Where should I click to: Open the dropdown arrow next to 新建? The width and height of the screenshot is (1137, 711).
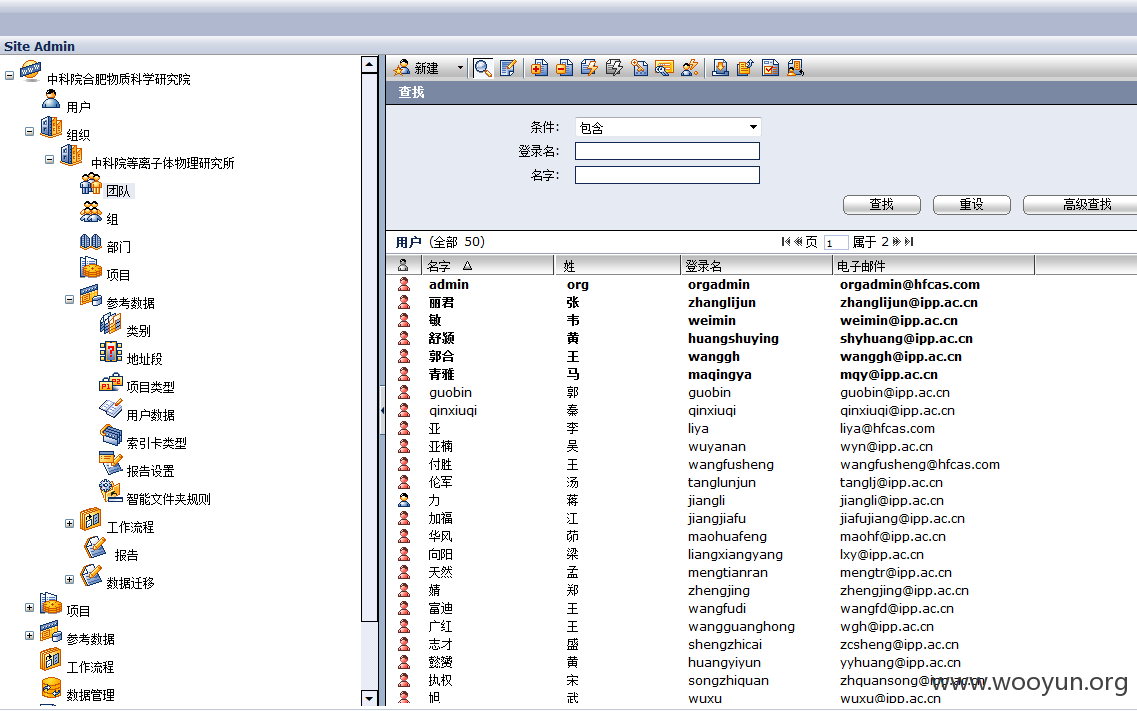click(x=460, y=68)
